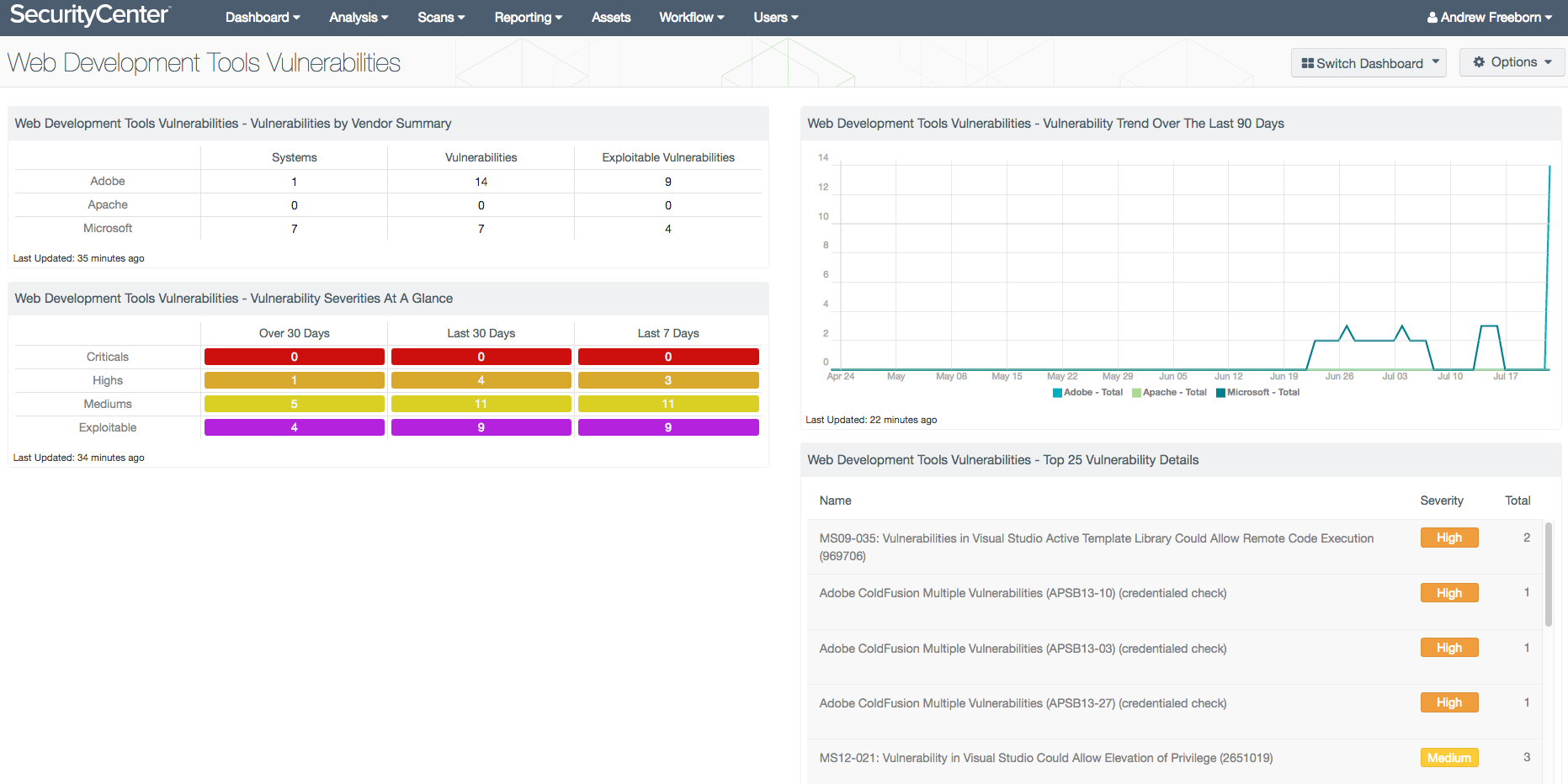Click Adobe Exploitable Vulnerabilities count 9

(668, 182)
